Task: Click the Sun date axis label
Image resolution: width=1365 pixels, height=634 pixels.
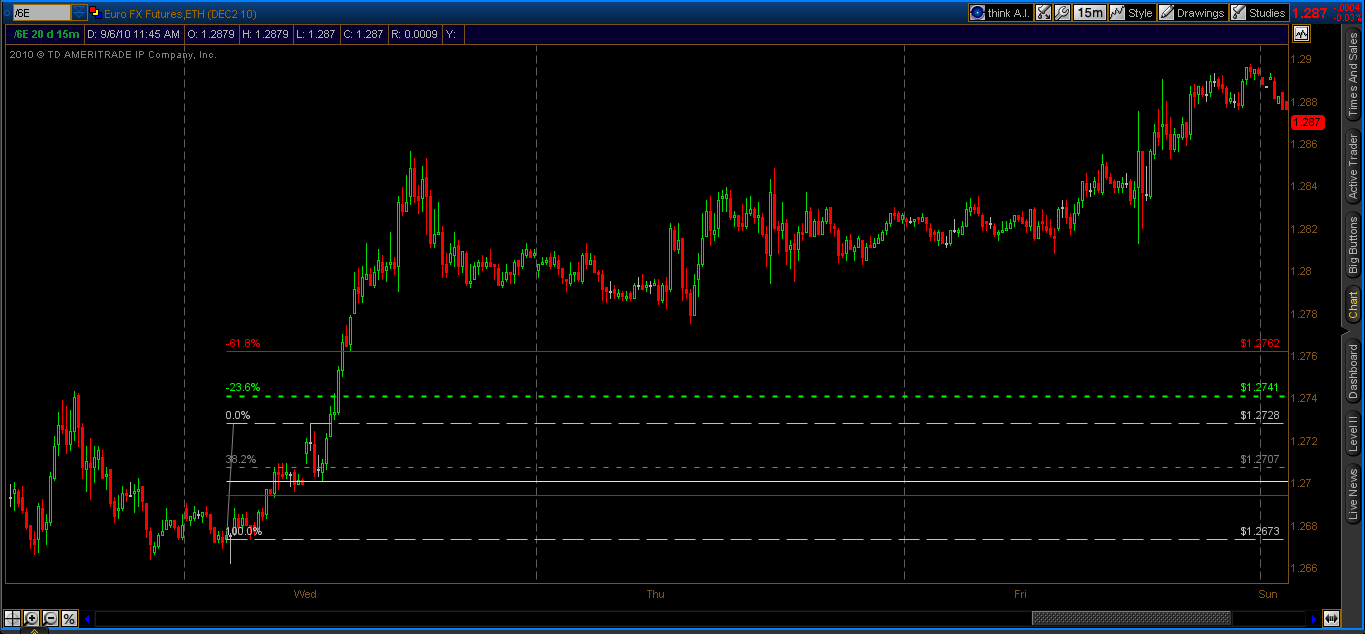Action: [1268, 594]
